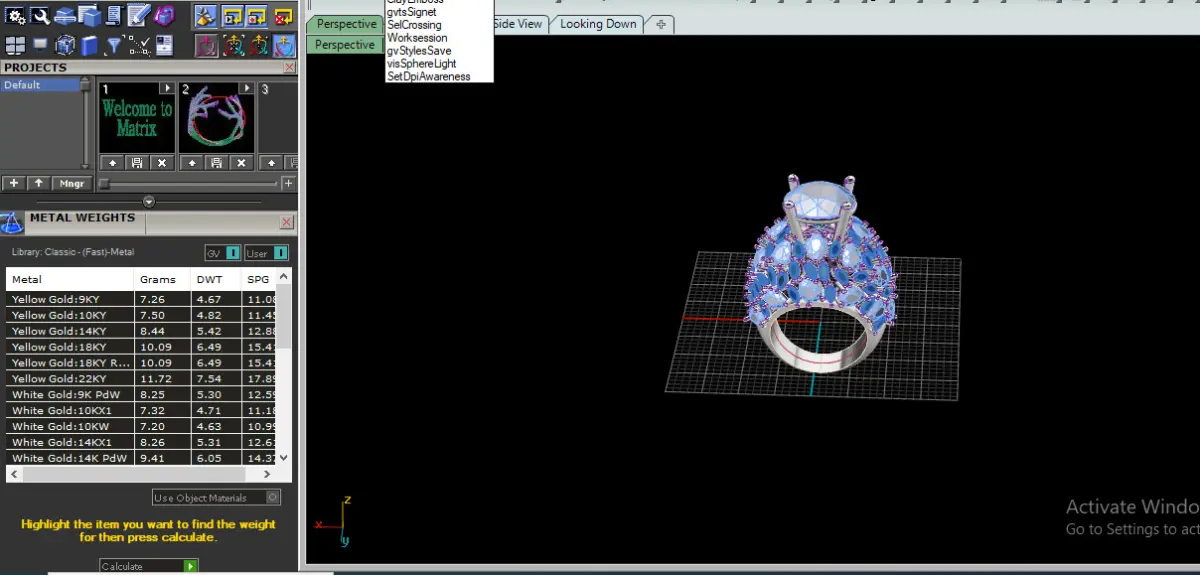1200x575 pixels.
Task: Add a new viewport tab with plus
Action: point(661,24)
